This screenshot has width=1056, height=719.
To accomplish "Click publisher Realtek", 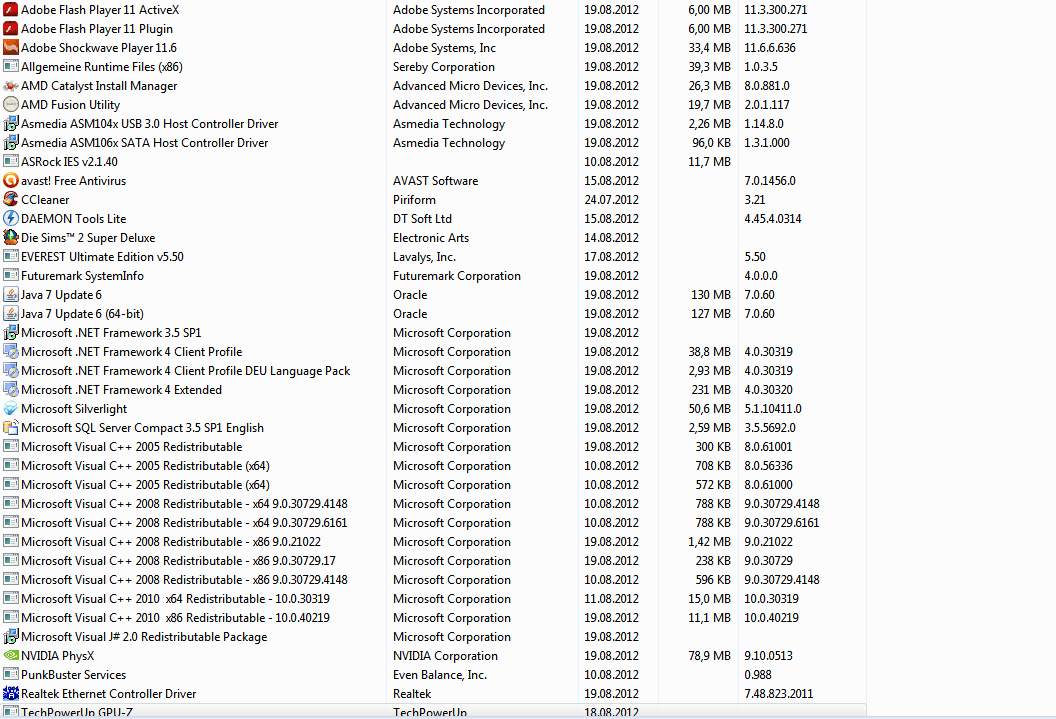I will [412, 693].
